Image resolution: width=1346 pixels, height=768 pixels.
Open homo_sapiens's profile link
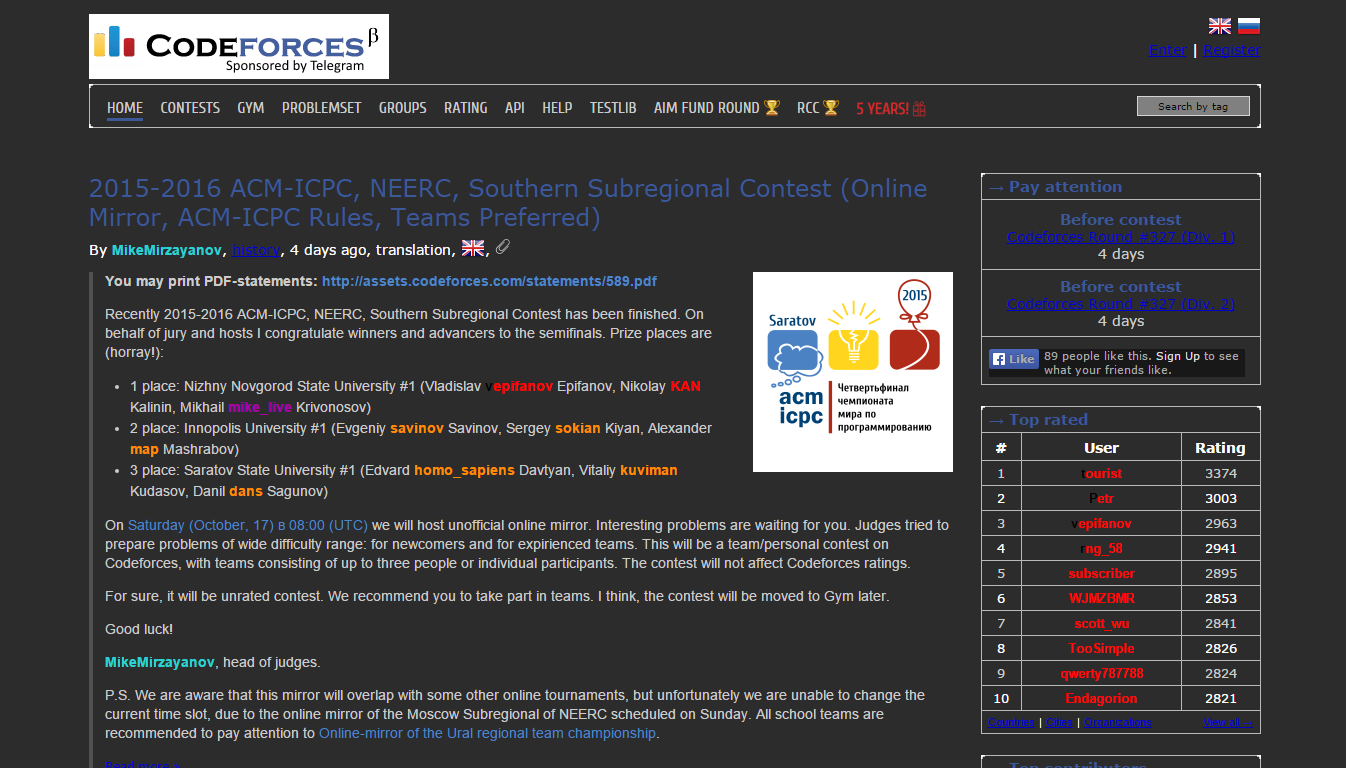tap(465, 470)
